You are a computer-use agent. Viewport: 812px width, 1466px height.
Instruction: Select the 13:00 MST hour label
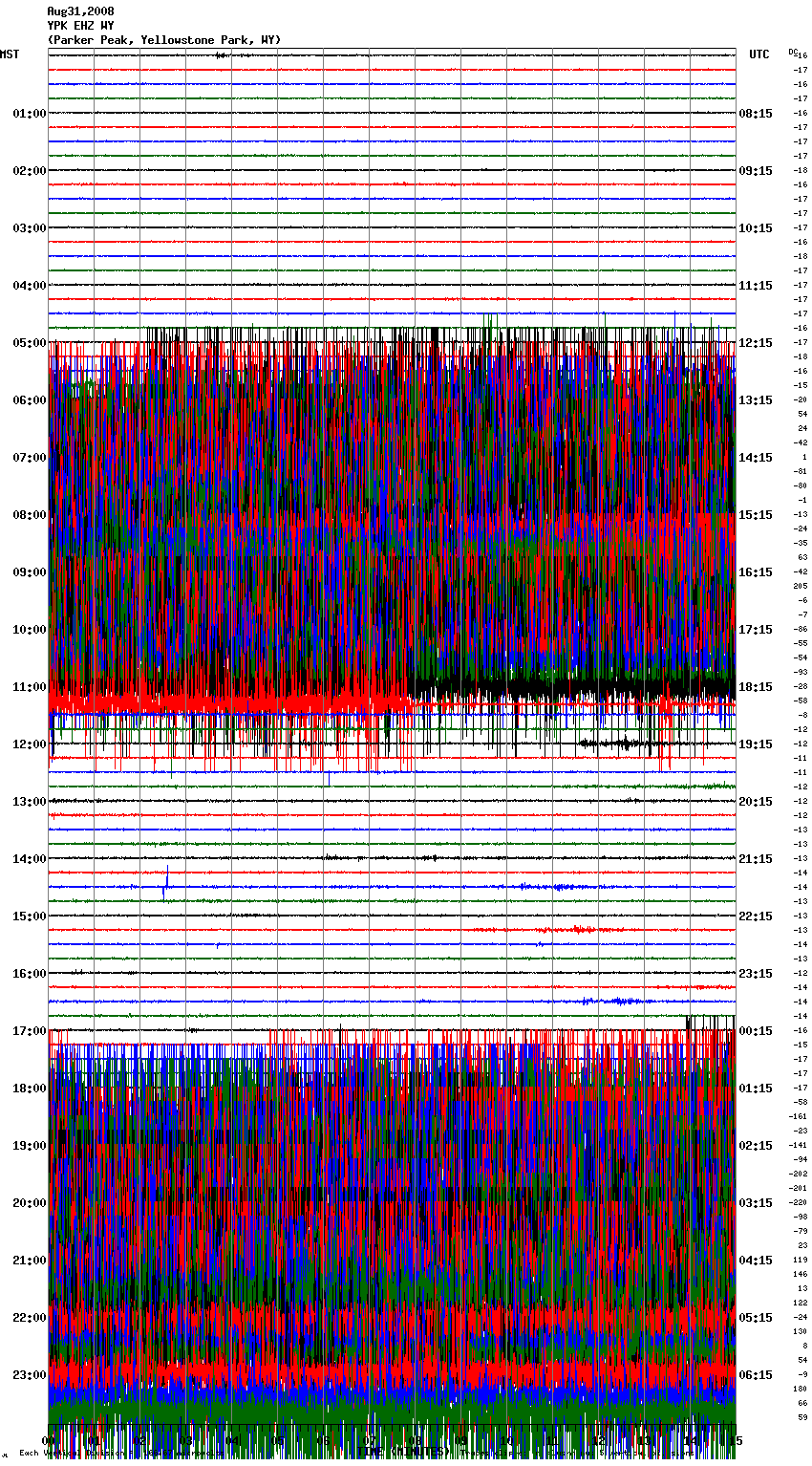(x=29, y=802)
